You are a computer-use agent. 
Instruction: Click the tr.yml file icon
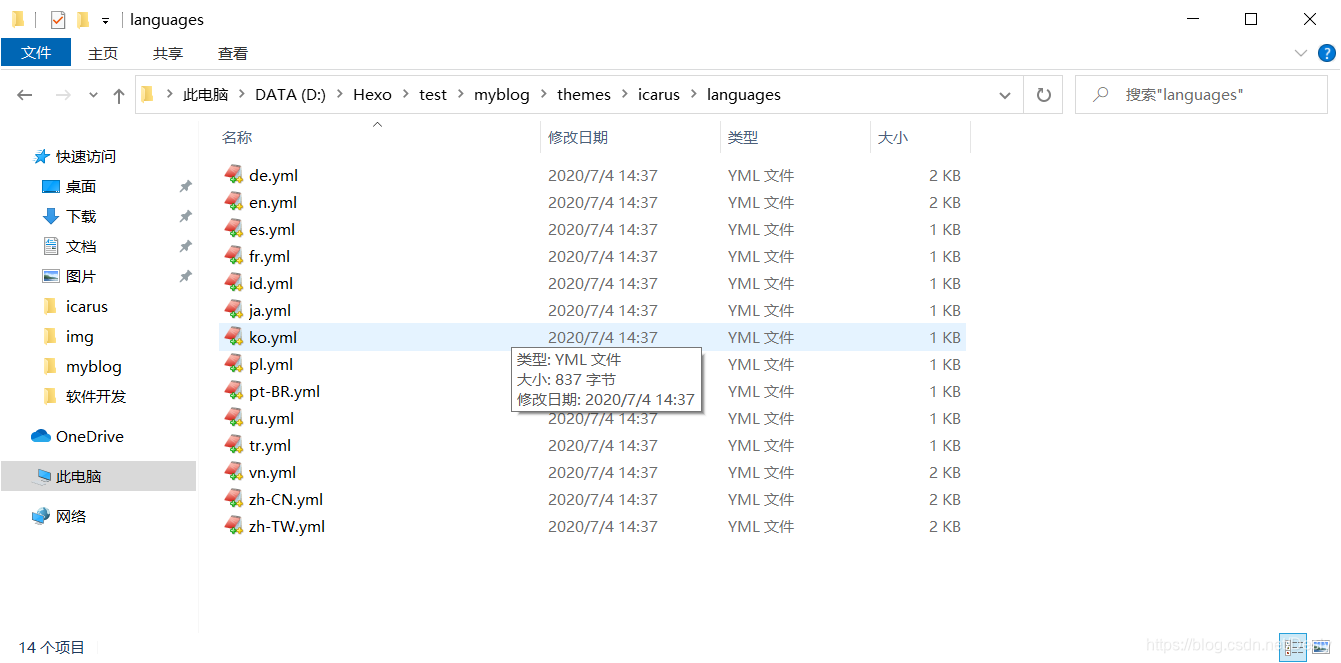coord(234,445)
